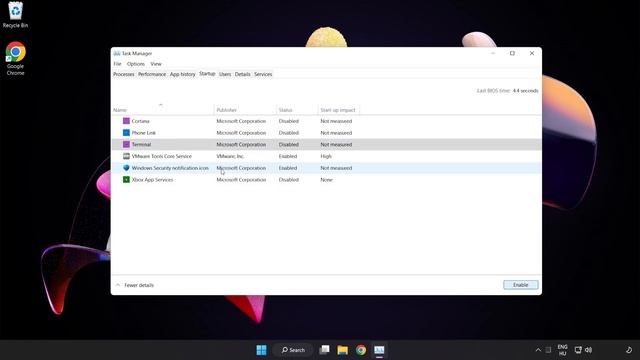Click the Xbox App Services icon

click(x=126, y=180)
